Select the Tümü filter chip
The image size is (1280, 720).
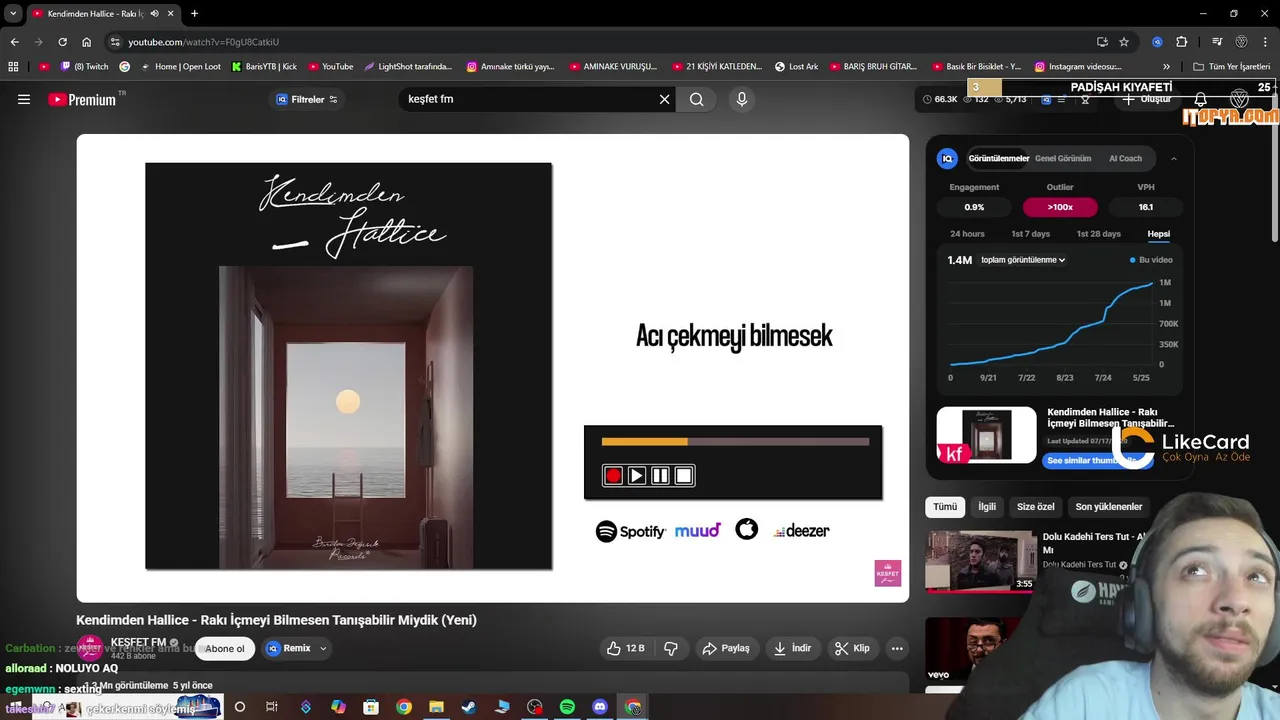(x=945, y=507)
